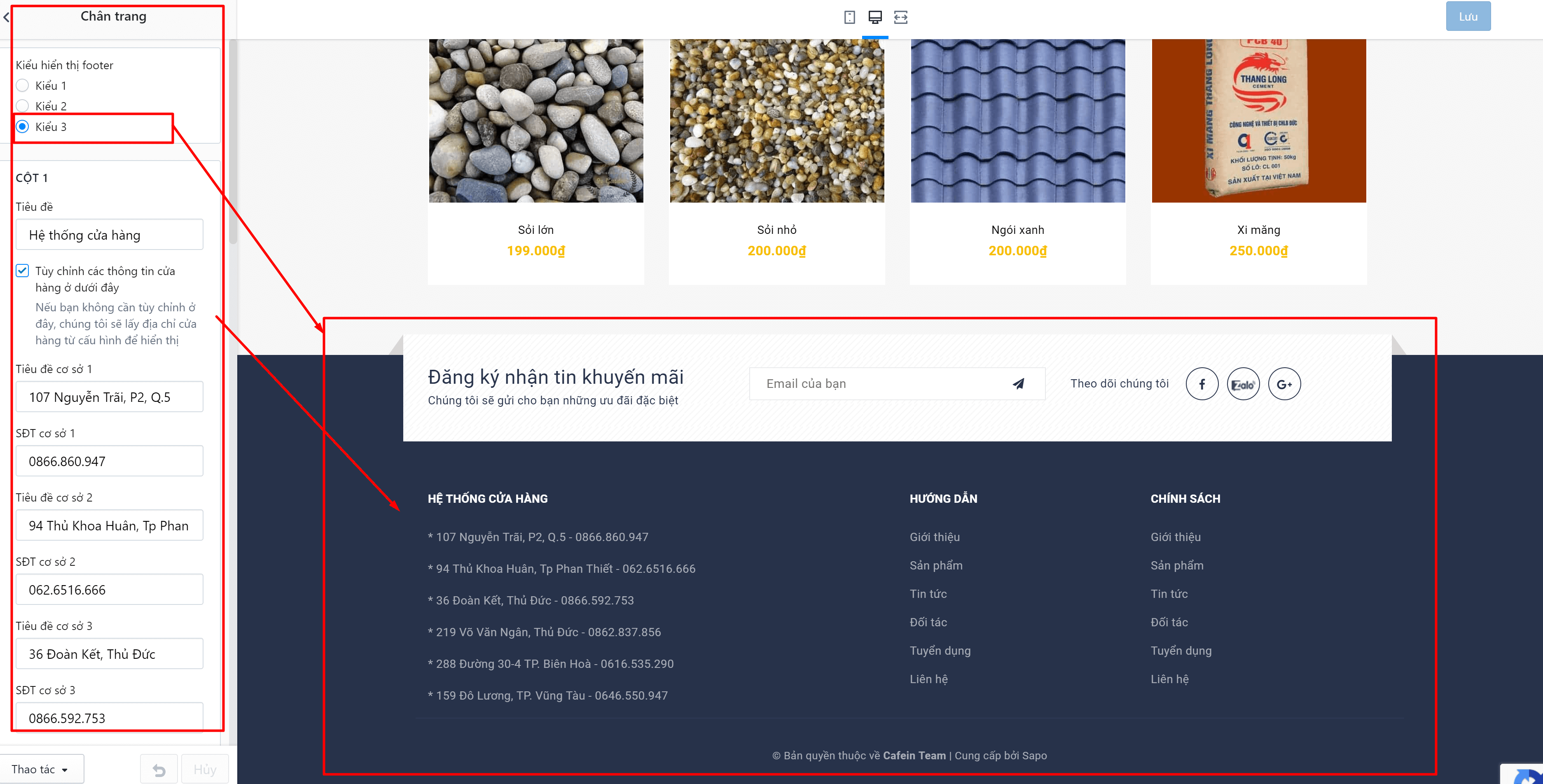The height and width of the screenshot is (784, 1543).
Task: Click the Sapo provider link
Action: (1034, 756)
